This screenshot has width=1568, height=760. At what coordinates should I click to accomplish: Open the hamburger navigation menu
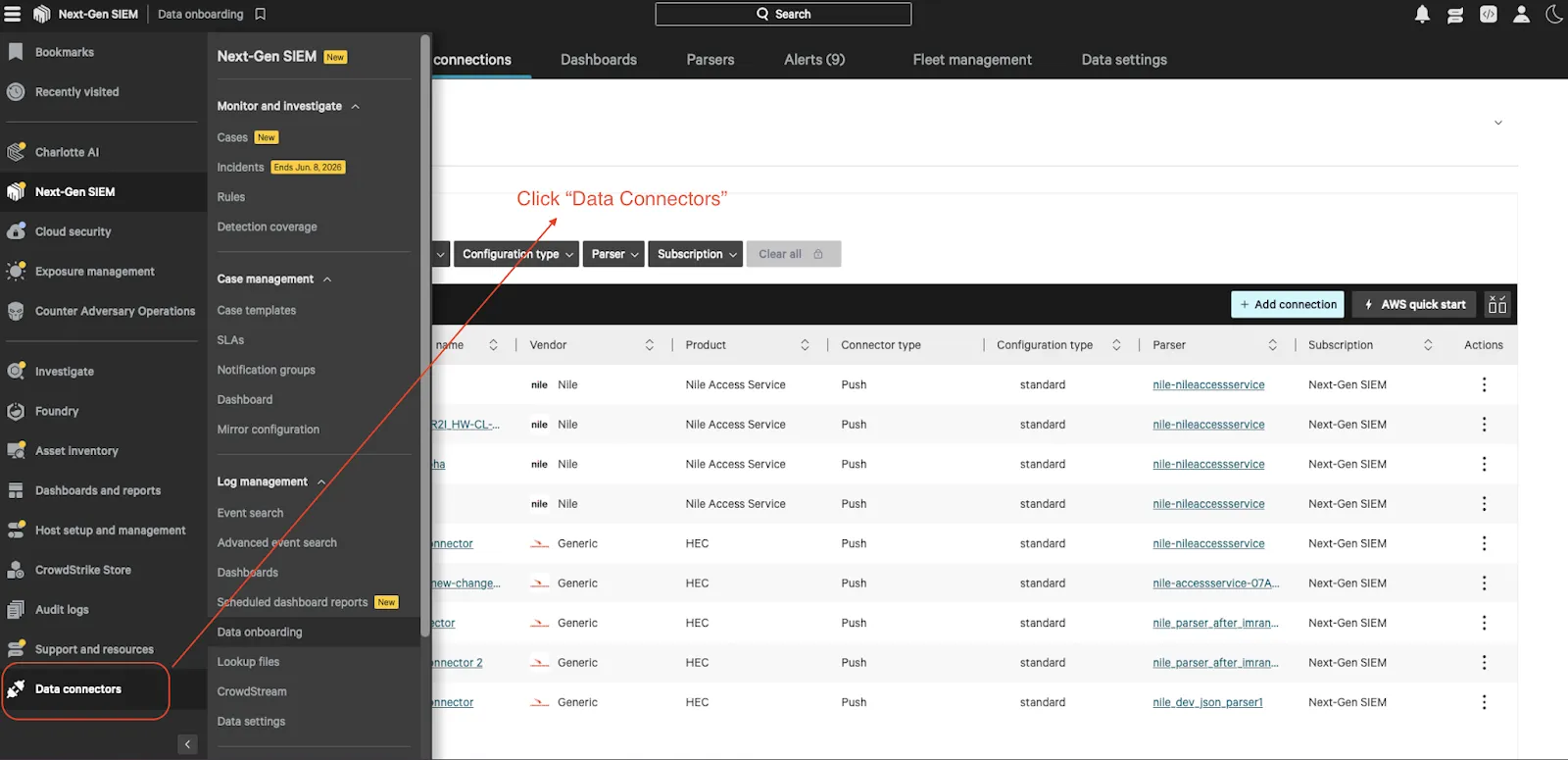pos(13,14)
